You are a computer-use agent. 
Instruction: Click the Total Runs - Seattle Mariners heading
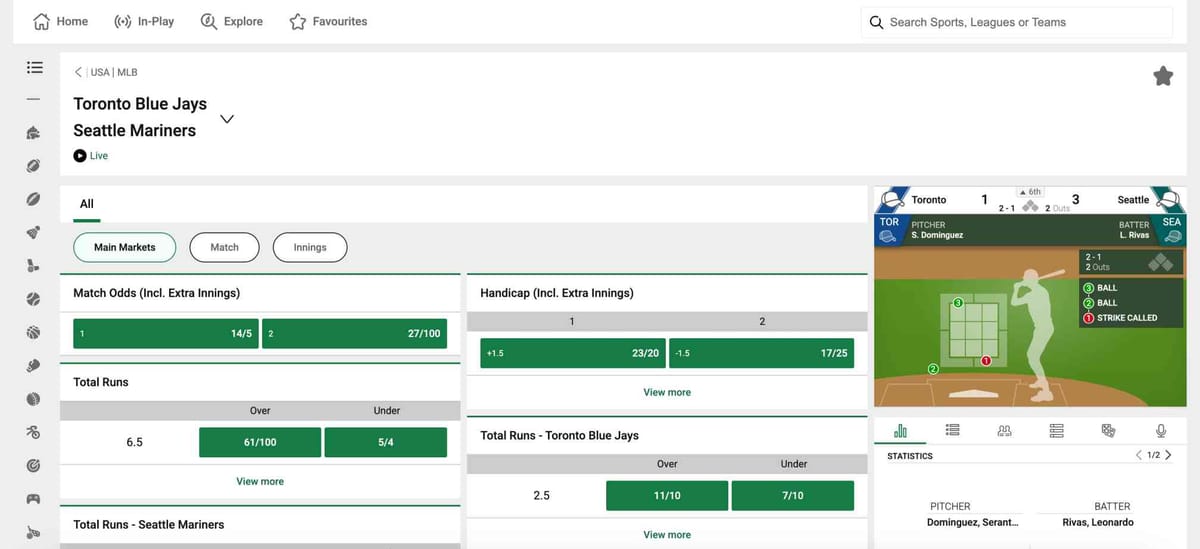pos(149,525)
